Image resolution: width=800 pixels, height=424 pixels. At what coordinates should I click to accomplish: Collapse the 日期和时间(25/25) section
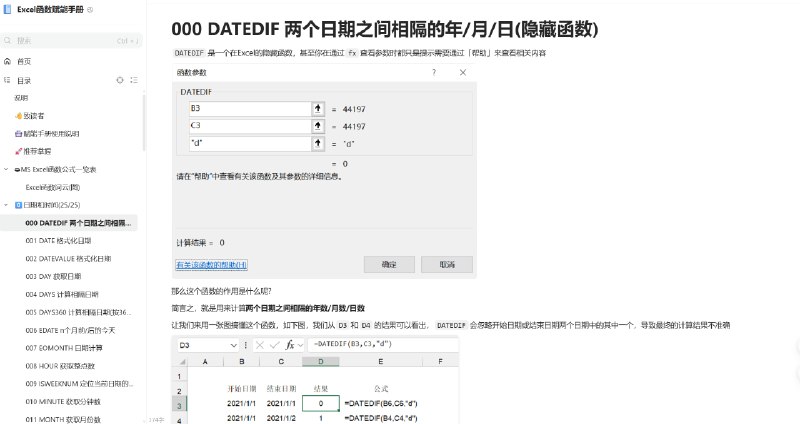(x=6, y=205)
